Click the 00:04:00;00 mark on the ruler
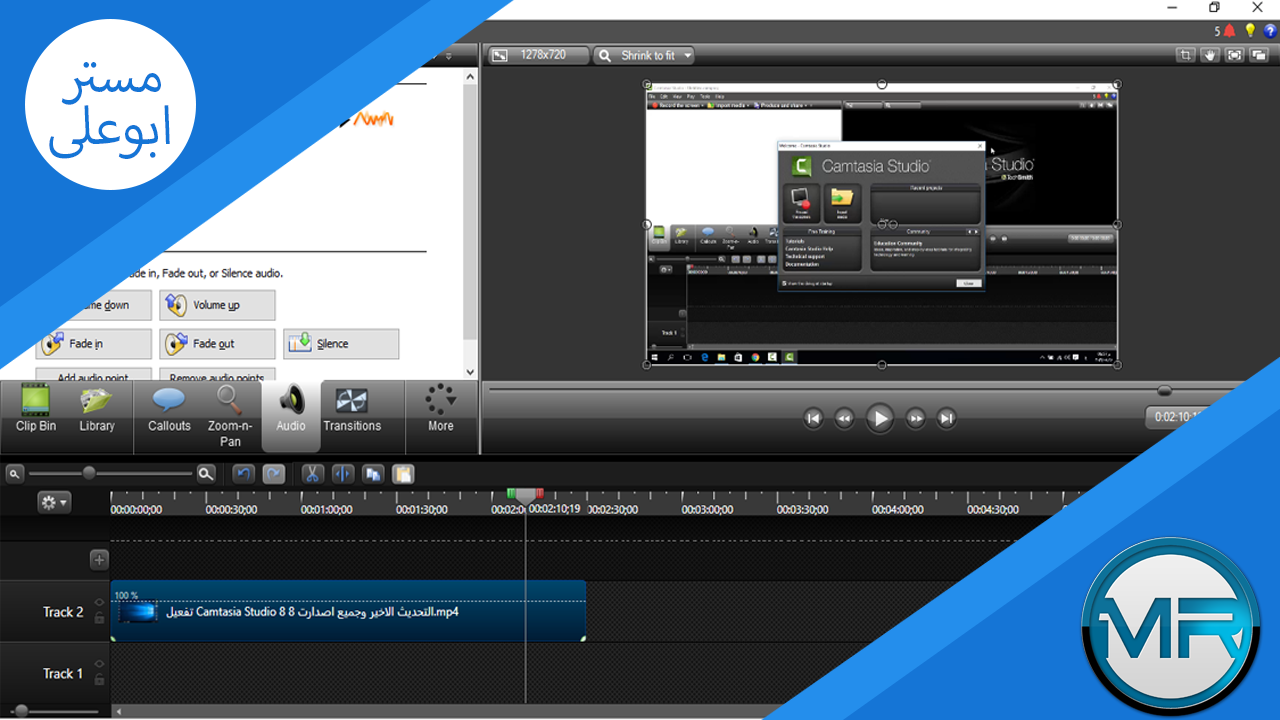The width and height of the screenshot is (1280, 720). pos(897,509)
